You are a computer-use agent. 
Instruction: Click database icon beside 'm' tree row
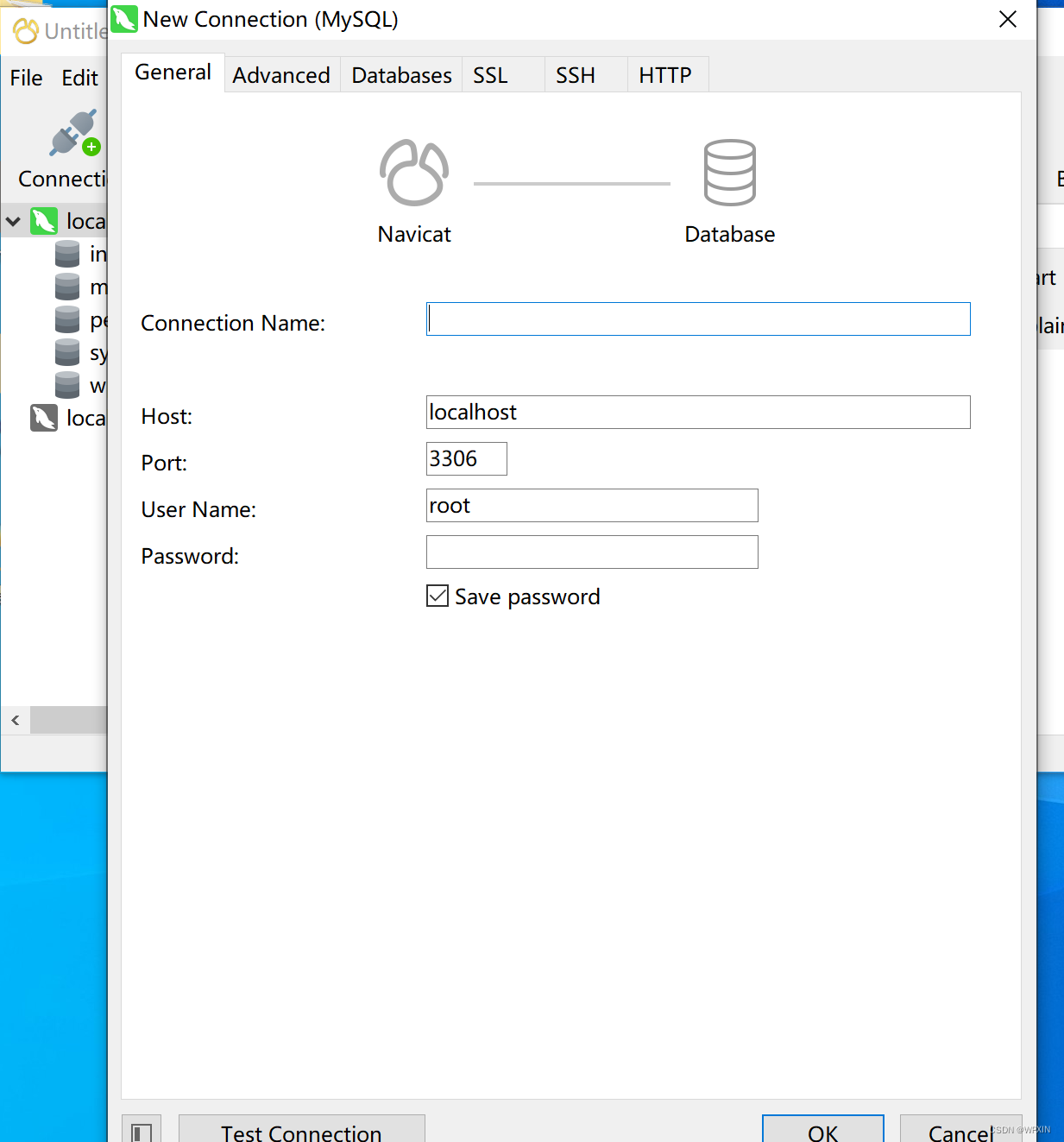coord(67,287)
